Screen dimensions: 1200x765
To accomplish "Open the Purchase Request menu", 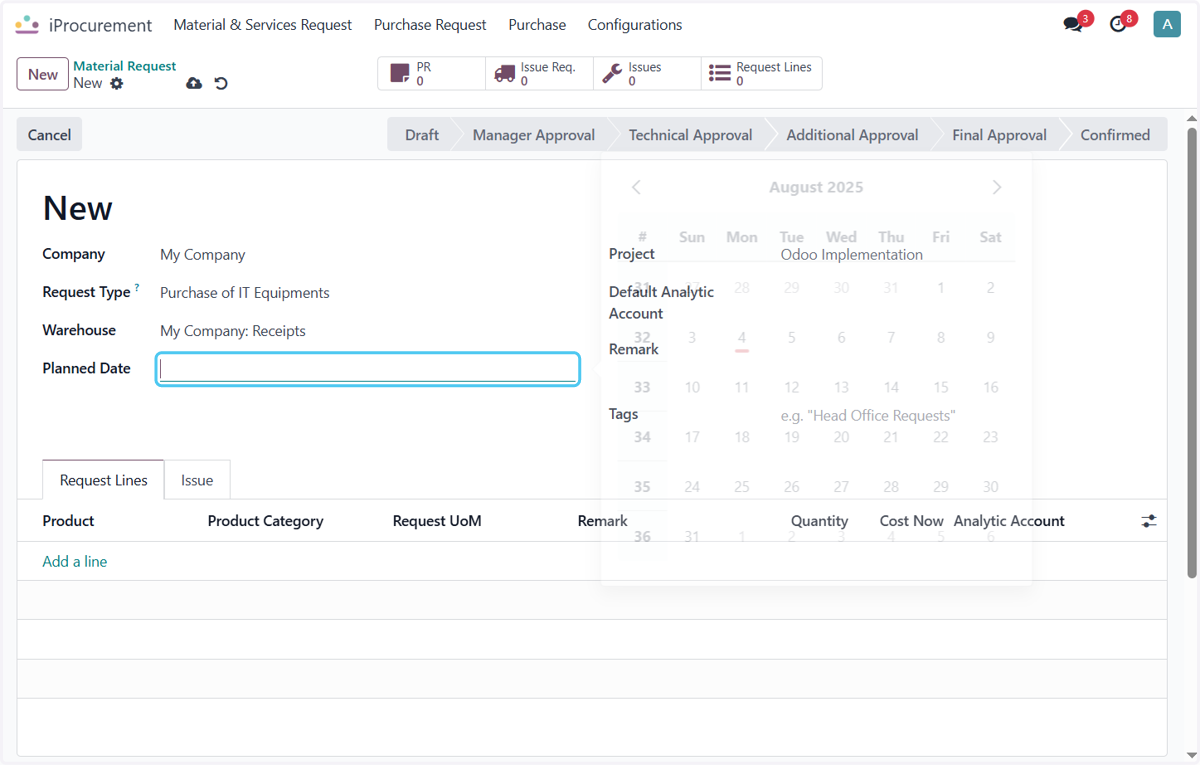I will coord(430,25).
